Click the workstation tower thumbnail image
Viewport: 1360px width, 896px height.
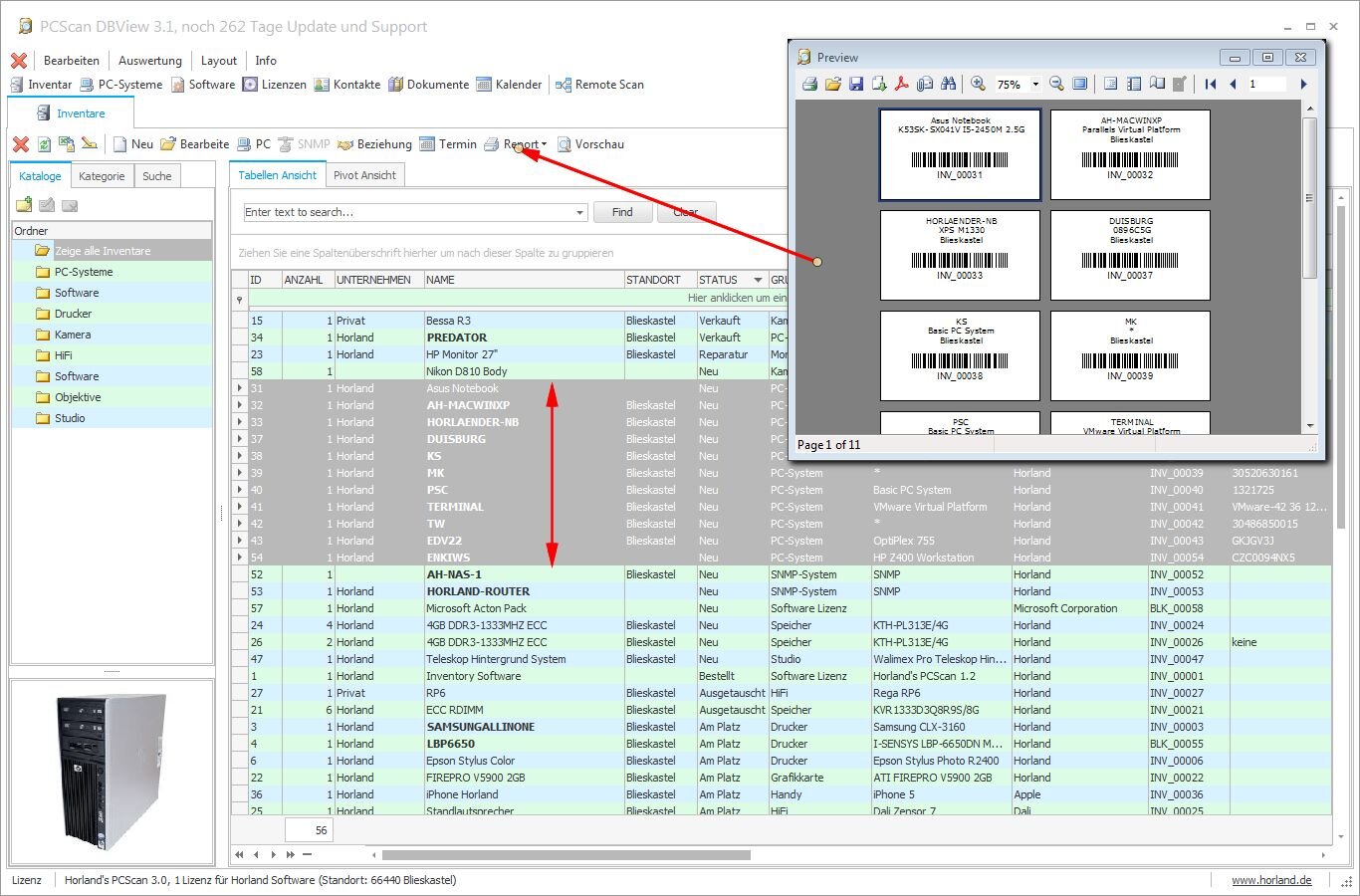click(113, 772)
